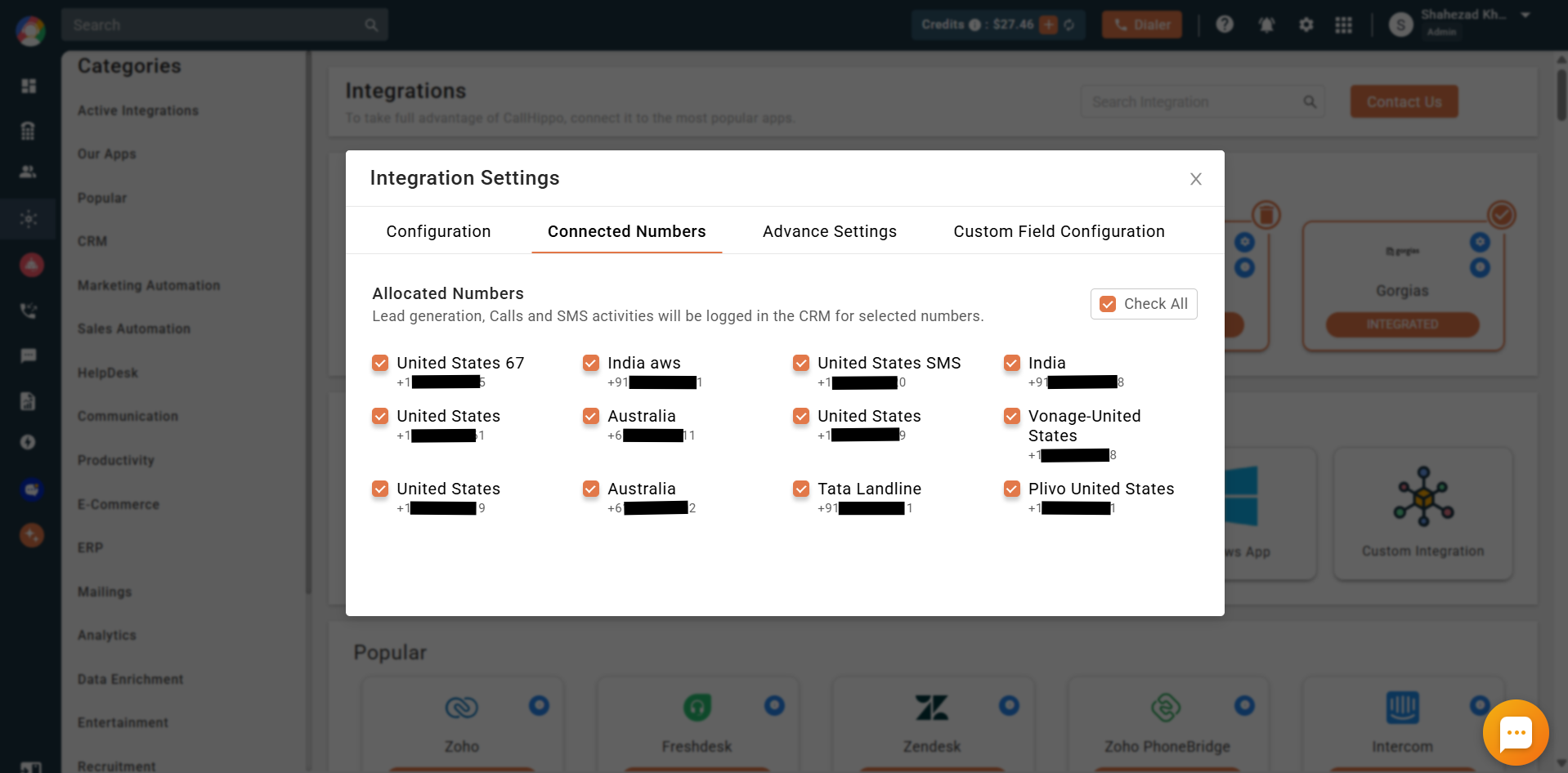Uncheck United States SMS number
This screenshot has width=1568, height=773.
coord(801,363)
